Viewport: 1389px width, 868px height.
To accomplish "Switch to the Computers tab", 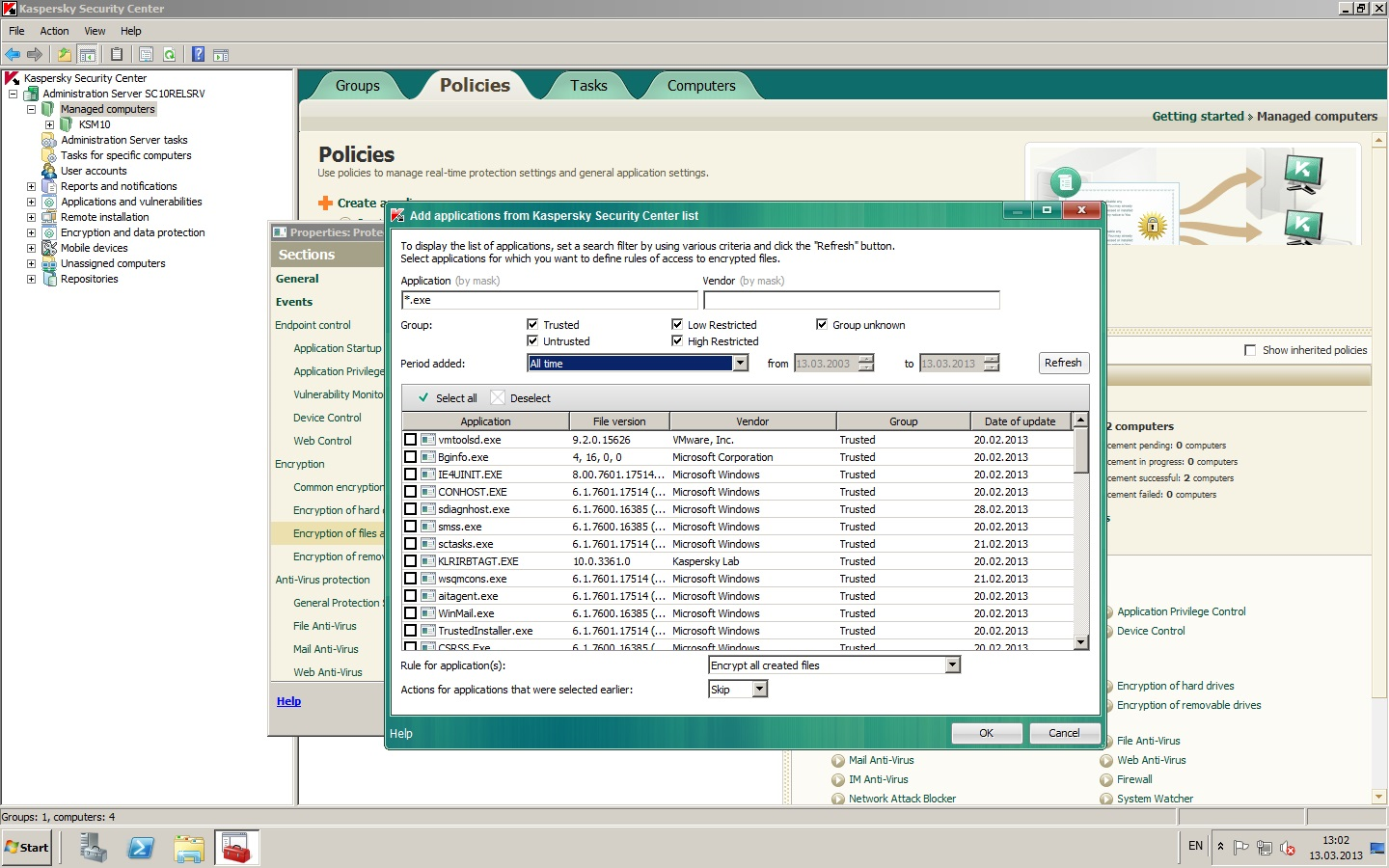I will tap(701, 86).
